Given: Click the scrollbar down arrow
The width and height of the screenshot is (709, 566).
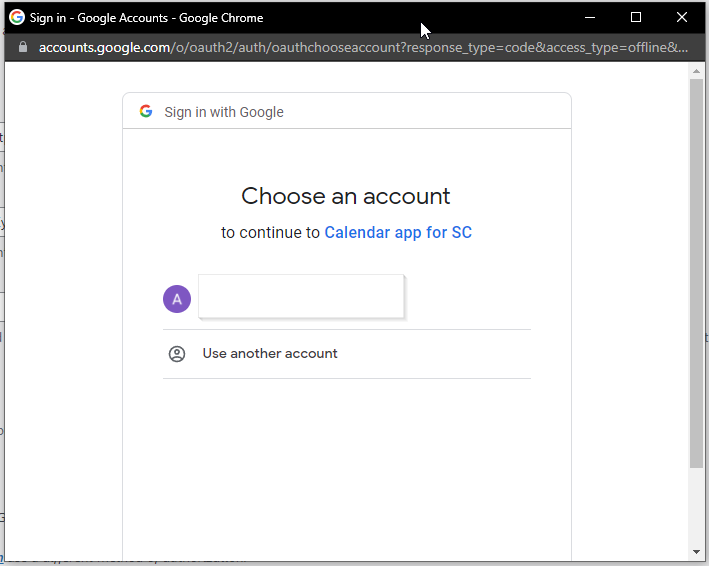Looking at the screenshot, I should [x=697, y=551].
